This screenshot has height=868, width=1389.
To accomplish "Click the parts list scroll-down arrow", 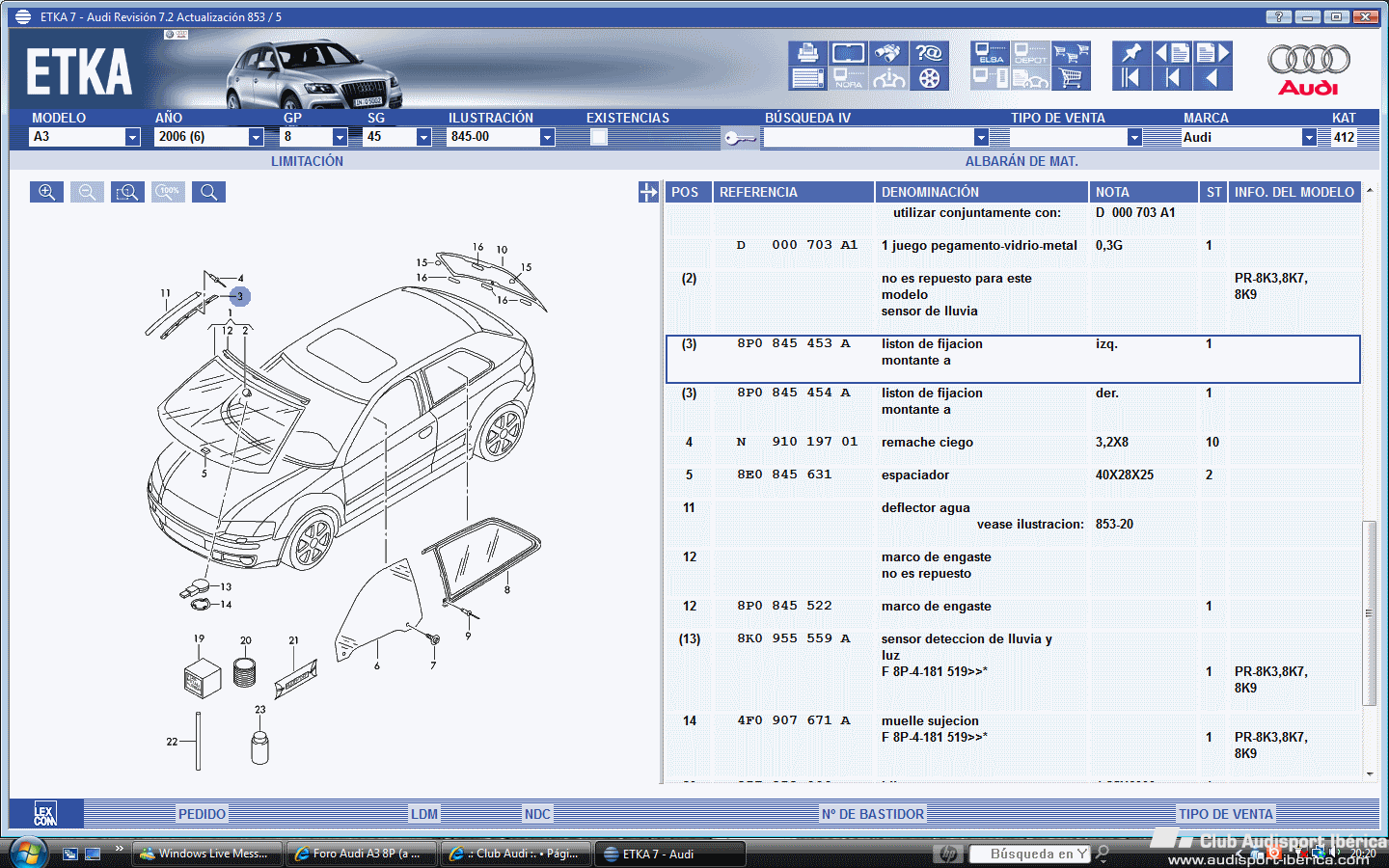I will (1369, 773).
